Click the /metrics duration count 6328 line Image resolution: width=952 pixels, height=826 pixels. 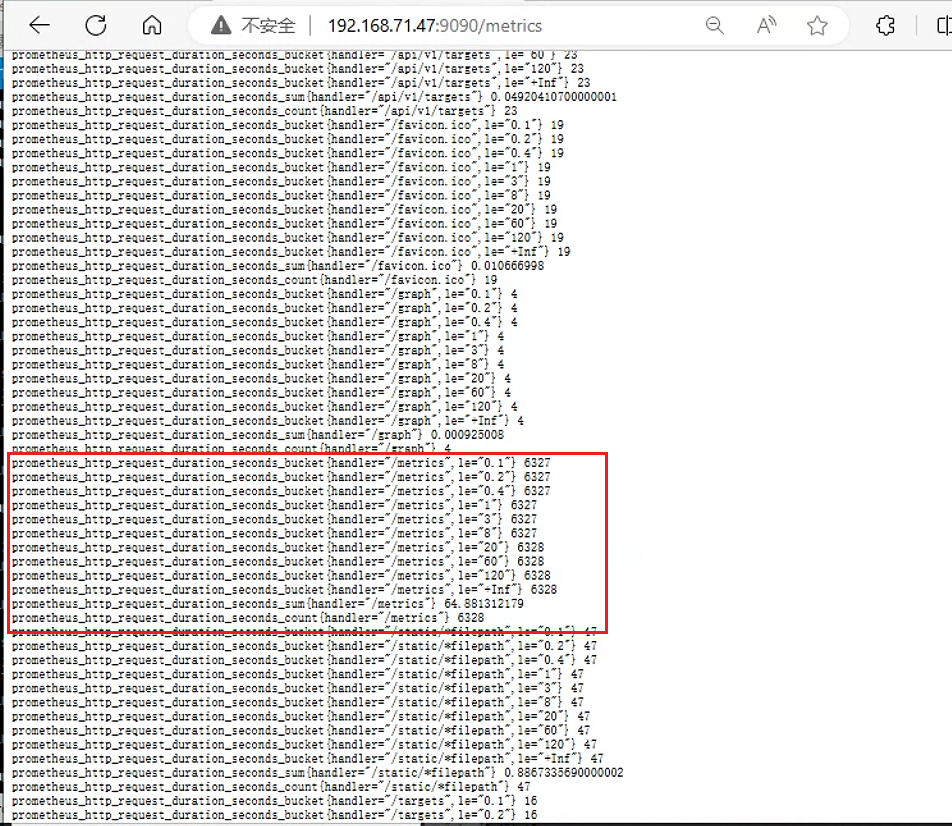coord(248,617)
